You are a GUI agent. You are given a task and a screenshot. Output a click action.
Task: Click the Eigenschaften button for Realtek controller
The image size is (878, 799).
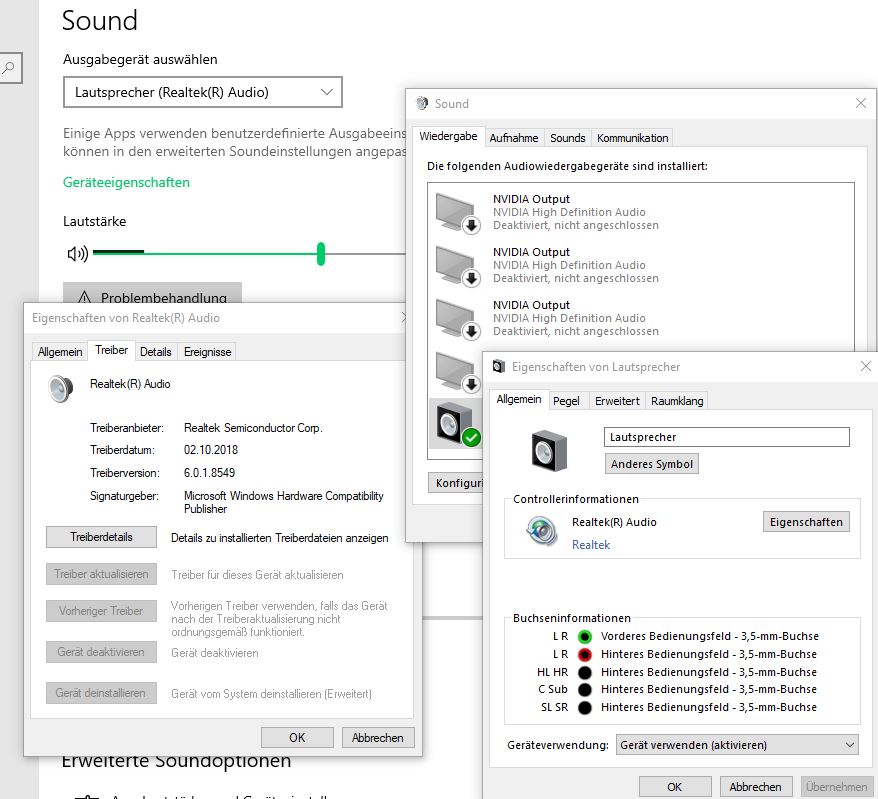pyautogui.click(x=806, y=522)
